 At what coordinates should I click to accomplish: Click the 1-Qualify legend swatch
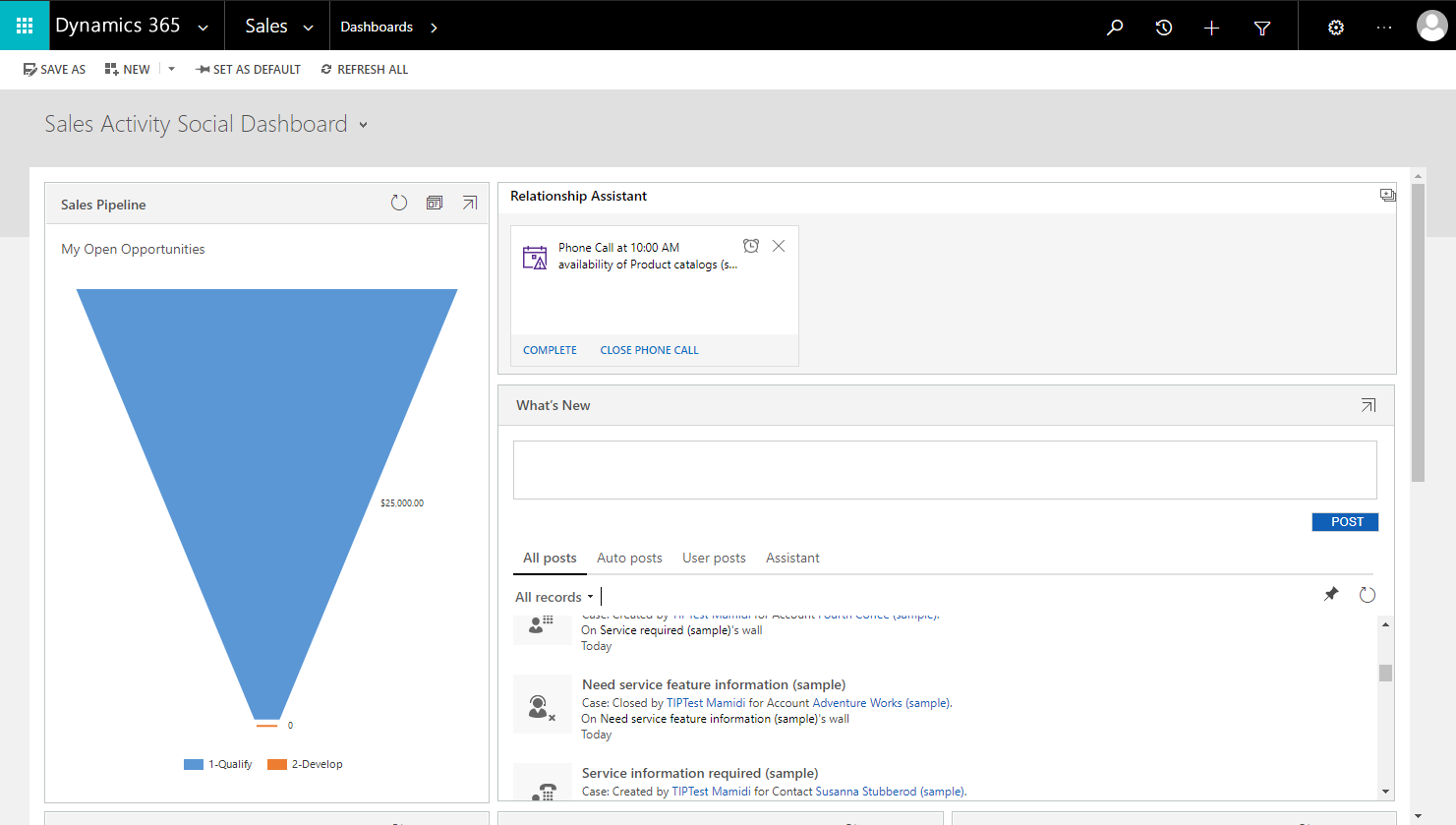coord(193,764)
